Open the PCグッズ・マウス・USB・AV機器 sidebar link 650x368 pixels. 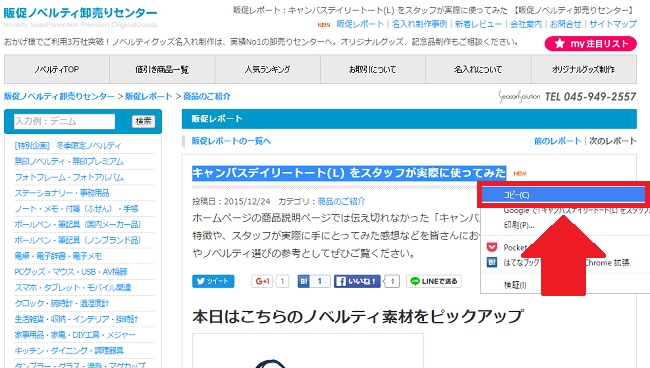[70, 271]
